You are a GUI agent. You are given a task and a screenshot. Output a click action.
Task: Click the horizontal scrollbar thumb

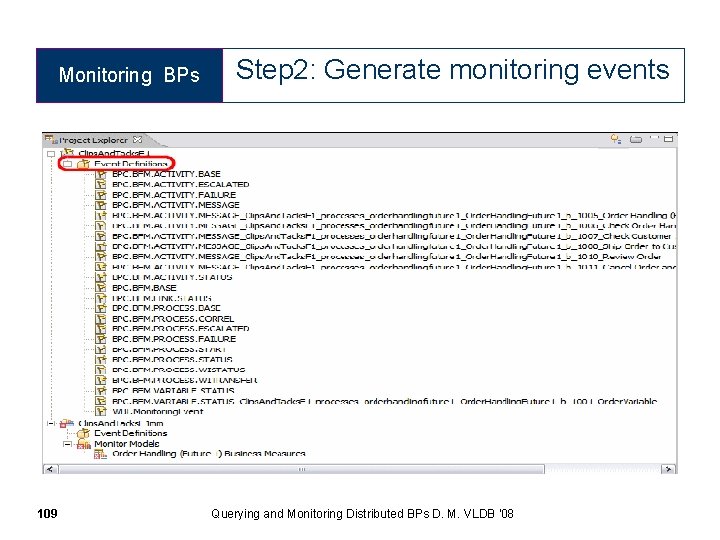tap(302, 469)
